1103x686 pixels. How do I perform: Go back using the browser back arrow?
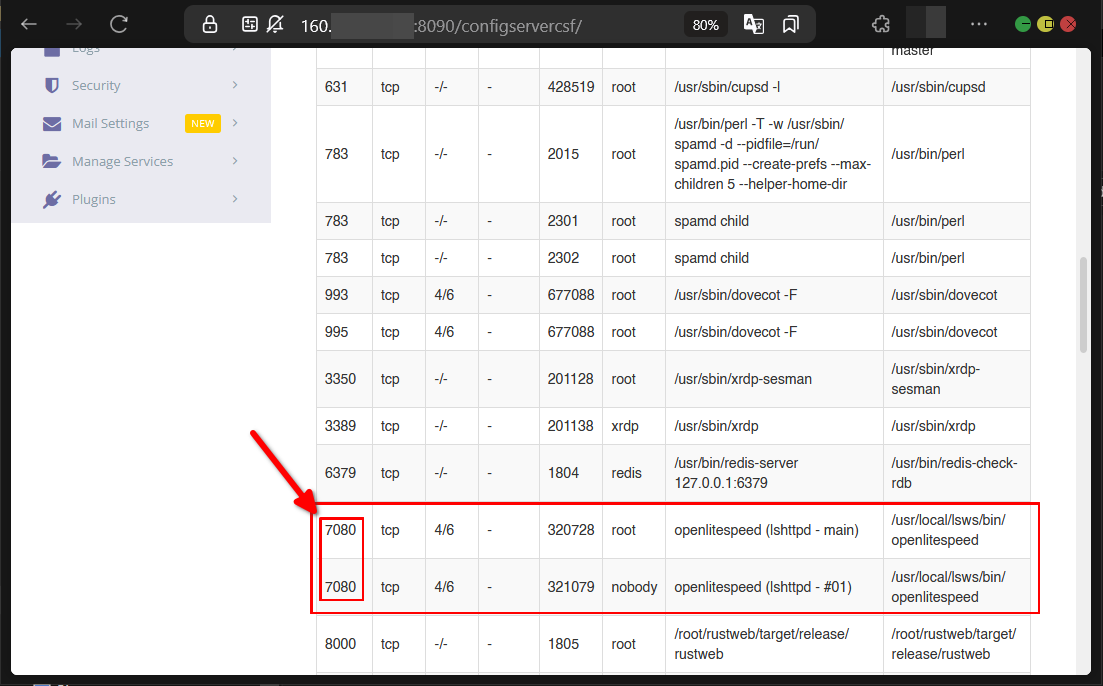[29, 24]
